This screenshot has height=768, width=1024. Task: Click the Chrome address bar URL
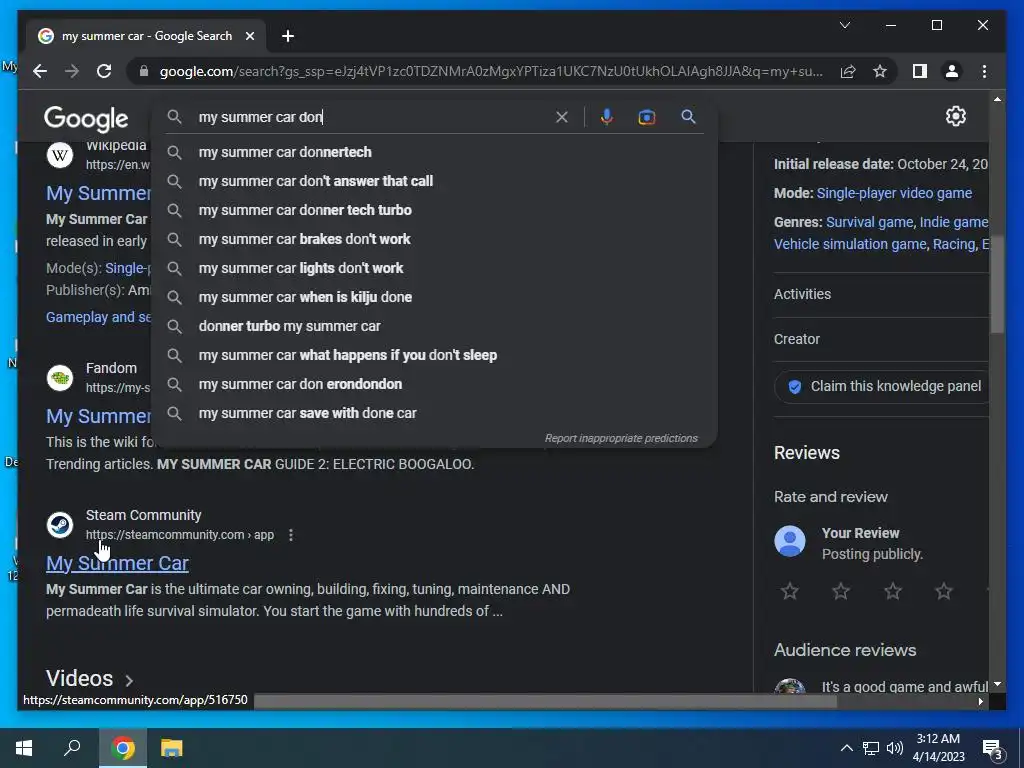coord(491,71)
